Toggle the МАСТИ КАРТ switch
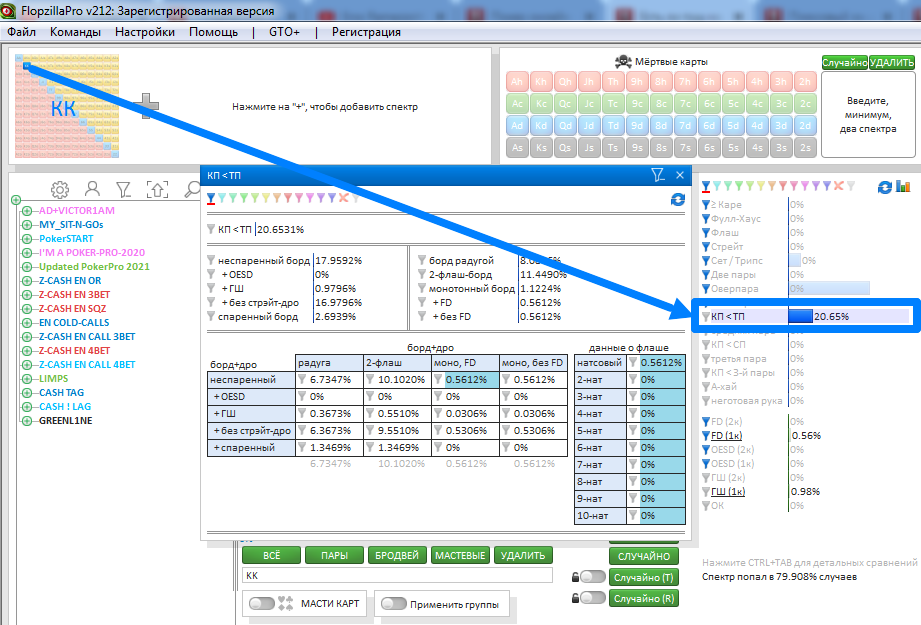The image size is (921, 625). pos(262,603)
